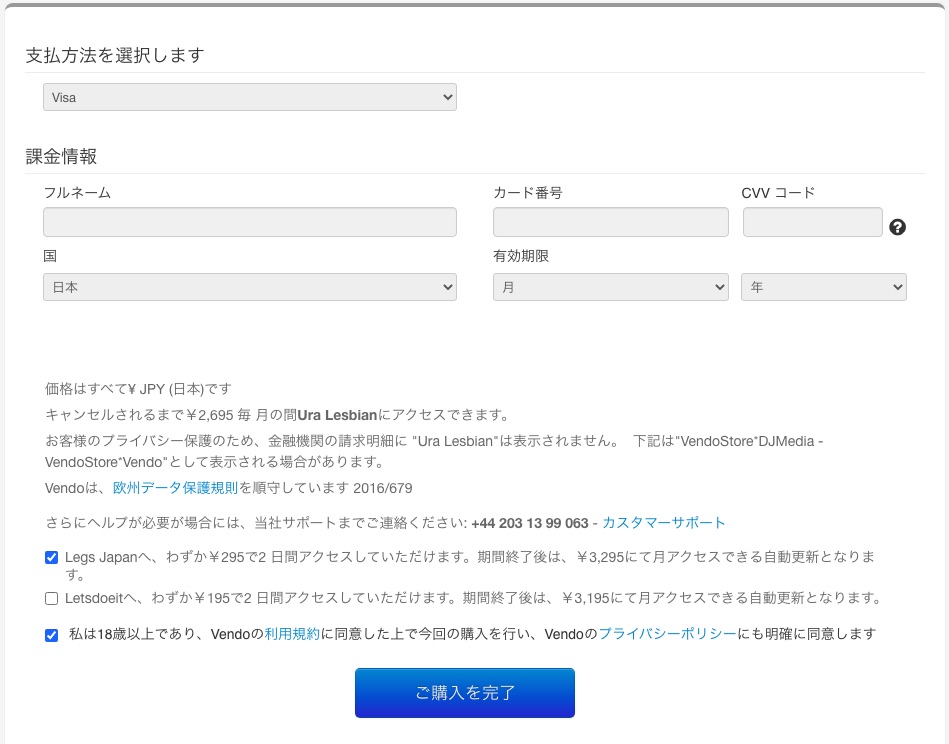
Task: Expand the 国 country dropdown showing 日本
Action: [249, 287]
